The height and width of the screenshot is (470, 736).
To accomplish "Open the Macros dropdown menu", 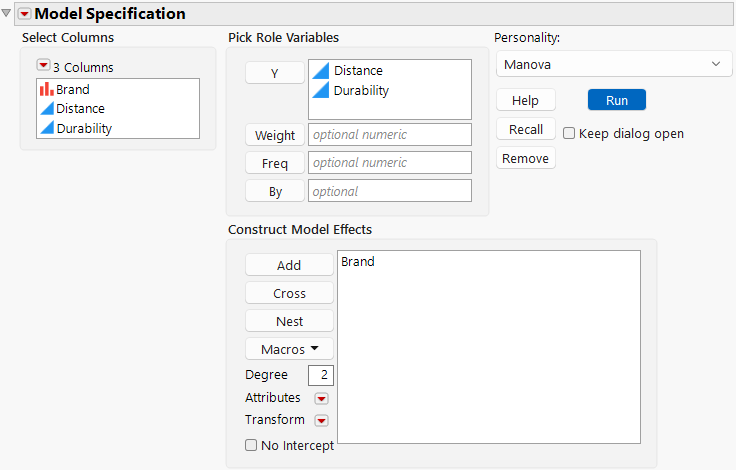I will tap(290, 349).
